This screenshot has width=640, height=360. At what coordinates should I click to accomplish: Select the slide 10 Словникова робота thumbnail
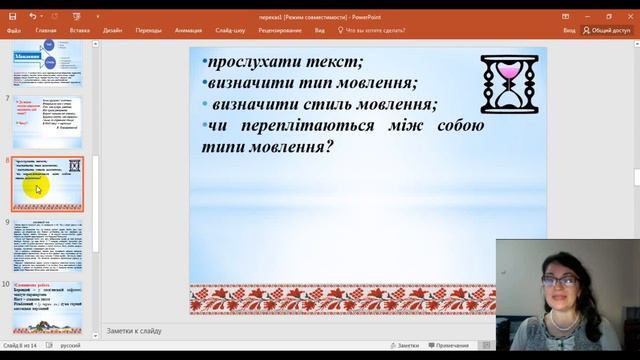[x=47, y=308]
